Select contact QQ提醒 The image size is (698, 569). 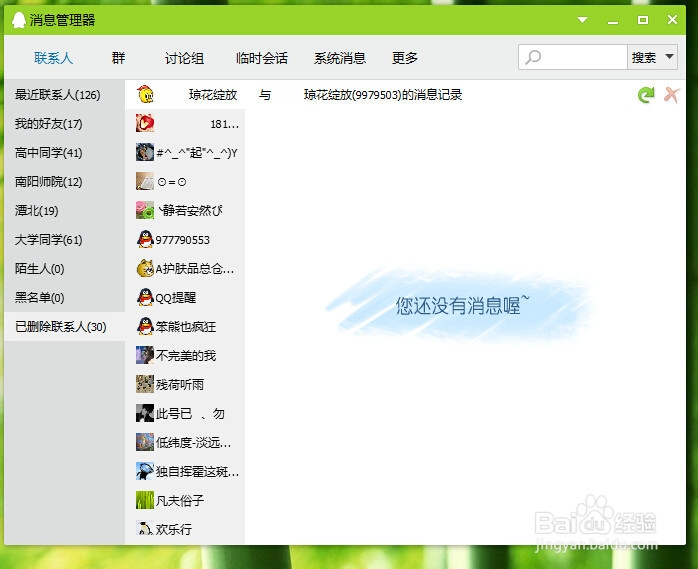185,297
